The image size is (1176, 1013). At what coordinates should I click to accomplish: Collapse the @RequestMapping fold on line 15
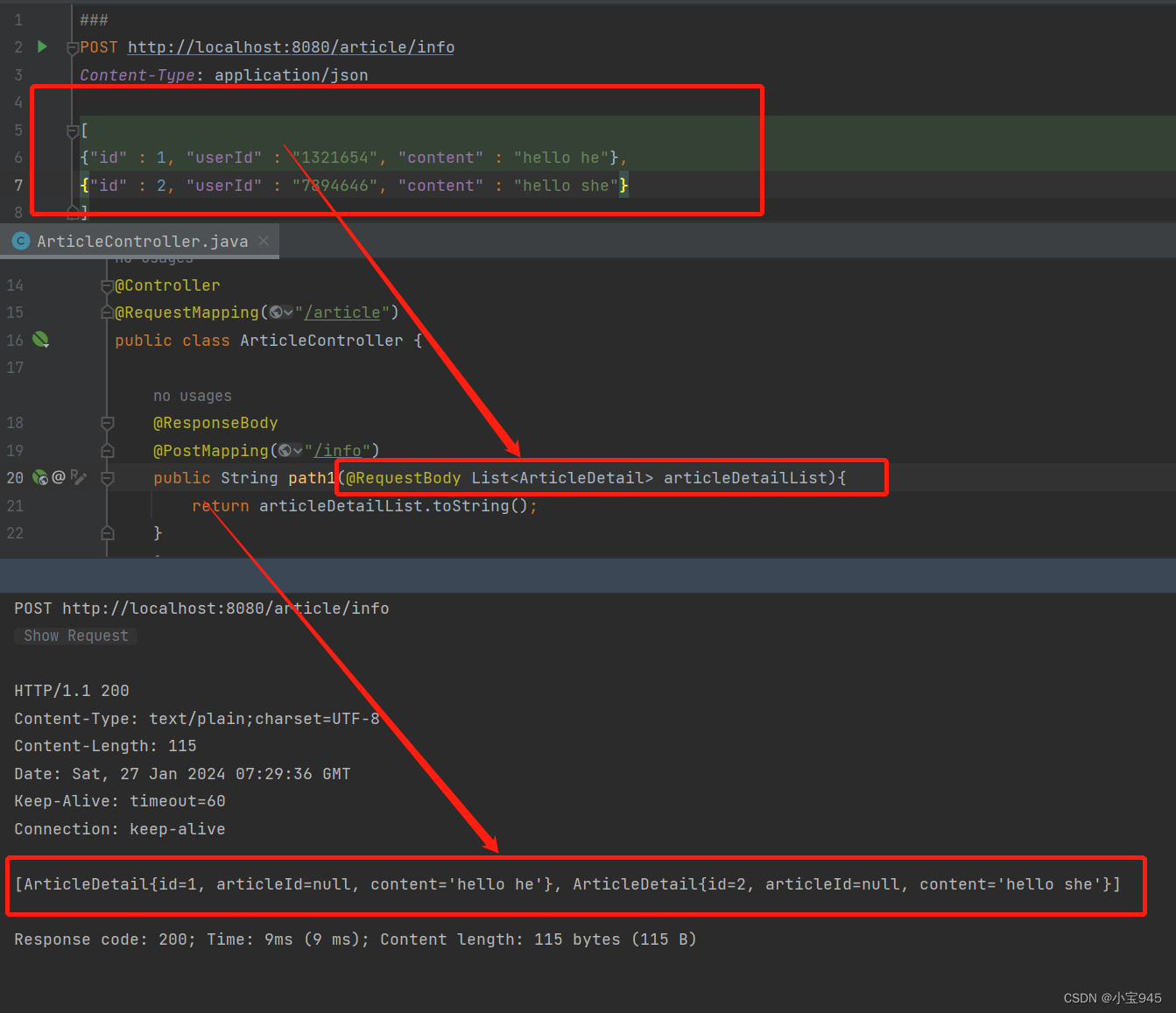107,313
